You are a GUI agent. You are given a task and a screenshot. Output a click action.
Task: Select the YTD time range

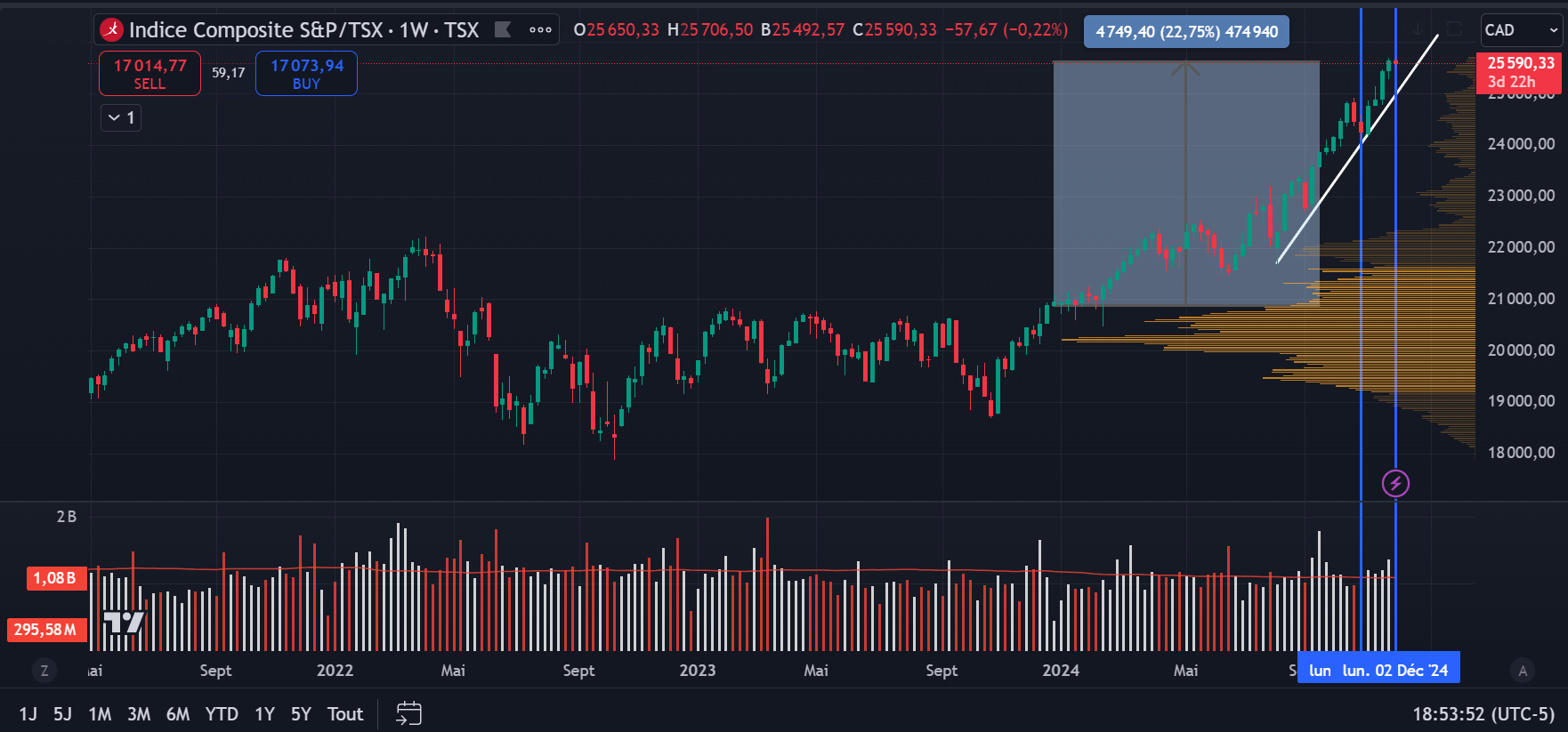222,714
